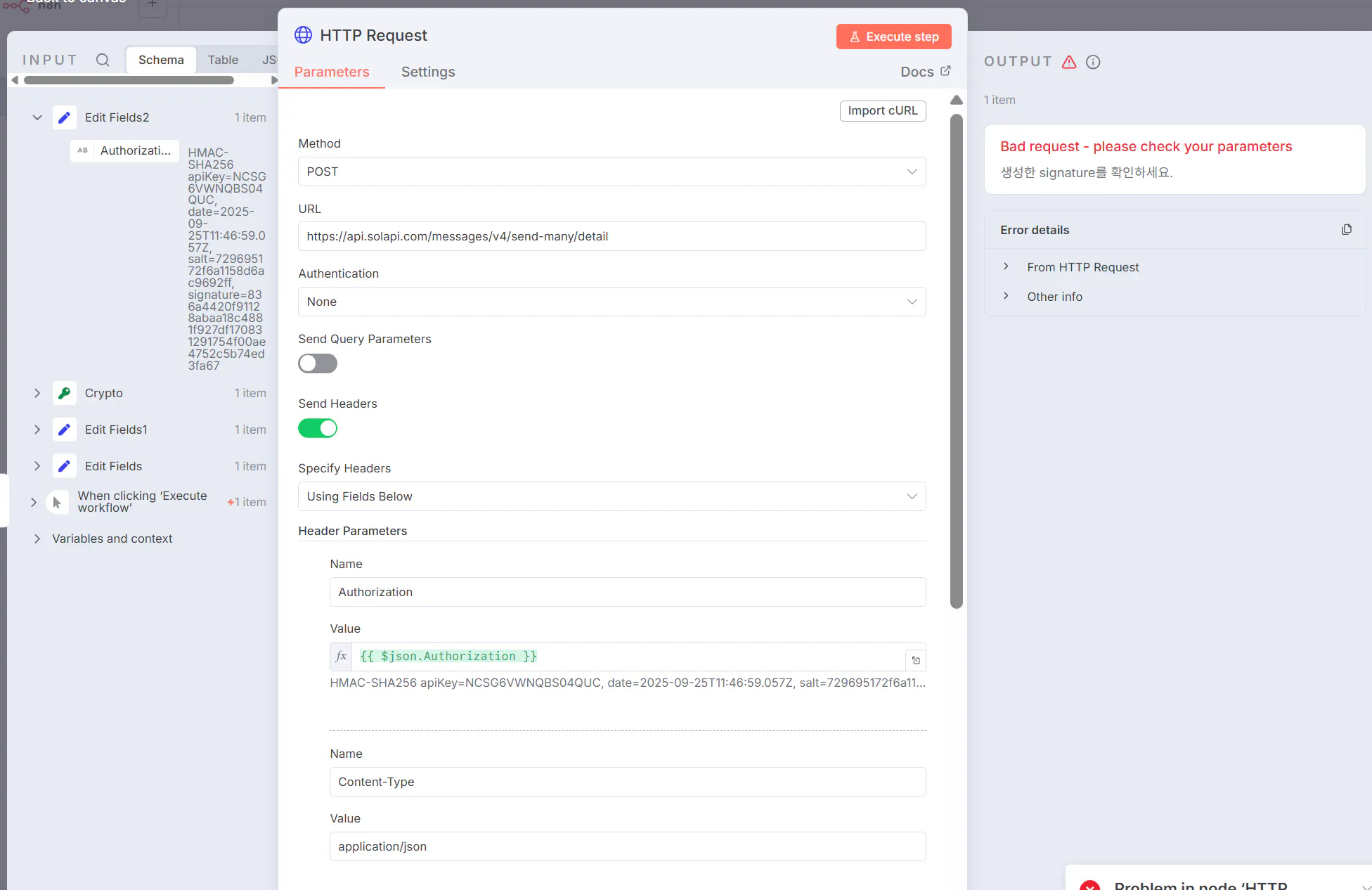This screenshot has width=1372, height=890.
Task: Click the manual trigger cursor icon
Action: pyautogui.click(x=57, y=502)
